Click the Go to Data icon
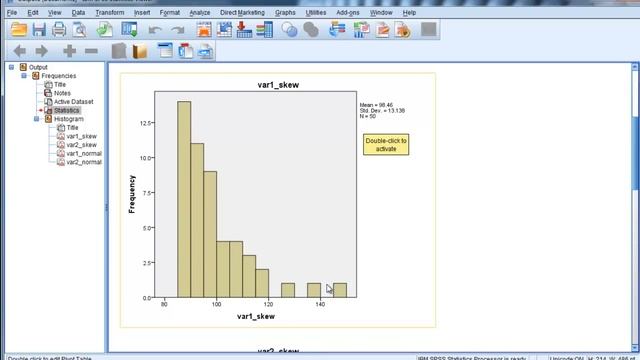Screen dimensions: 640x360 tap(204, 30)
